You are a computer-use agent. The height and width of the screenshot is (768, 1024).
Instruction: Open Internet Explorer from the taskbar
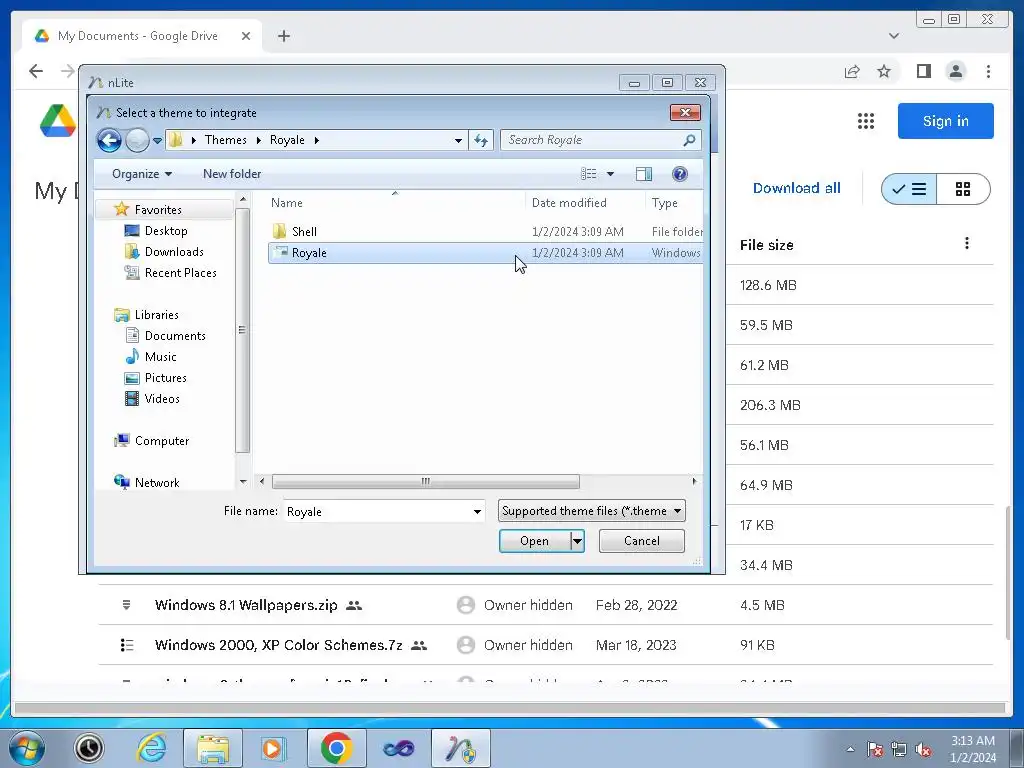(x=152, y=748)
